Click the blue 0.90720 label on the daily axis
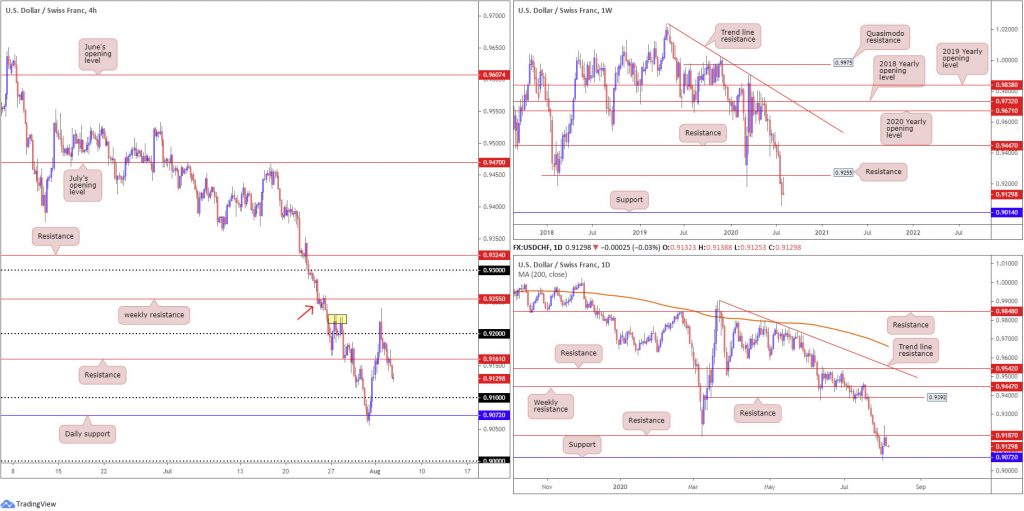The image size is (1024, 511). 1008,457
